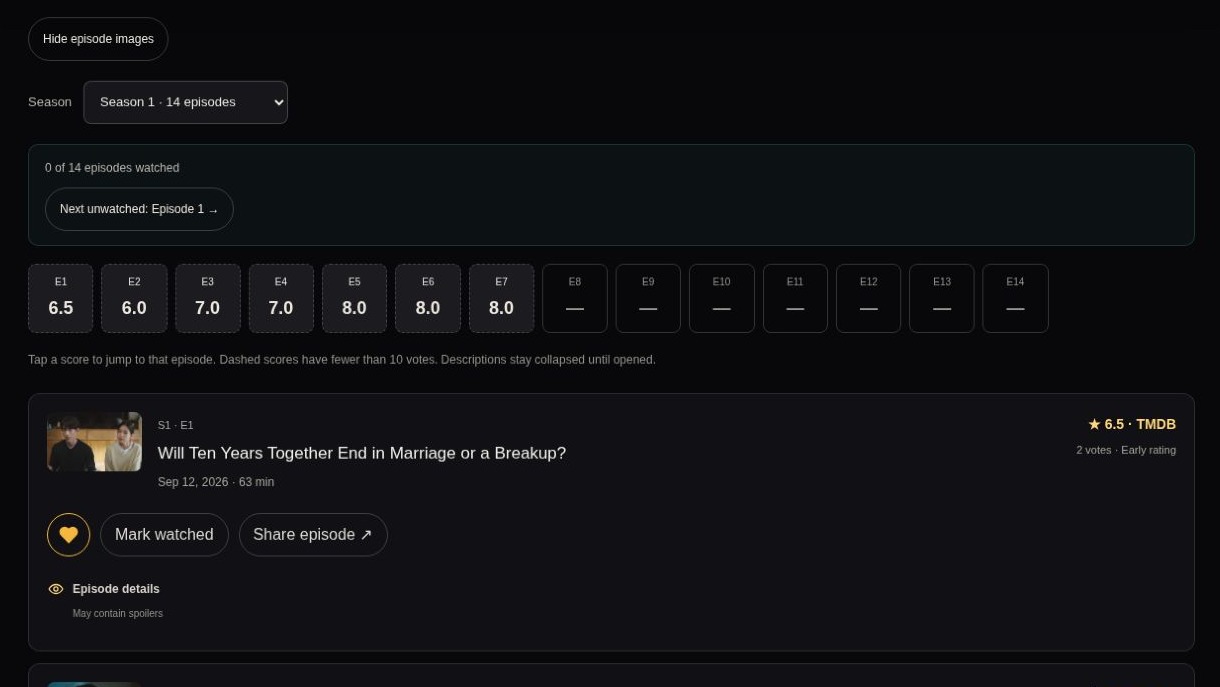Click the Season label text
This screenshot has width=1220, height=687.
pos(50,102)
